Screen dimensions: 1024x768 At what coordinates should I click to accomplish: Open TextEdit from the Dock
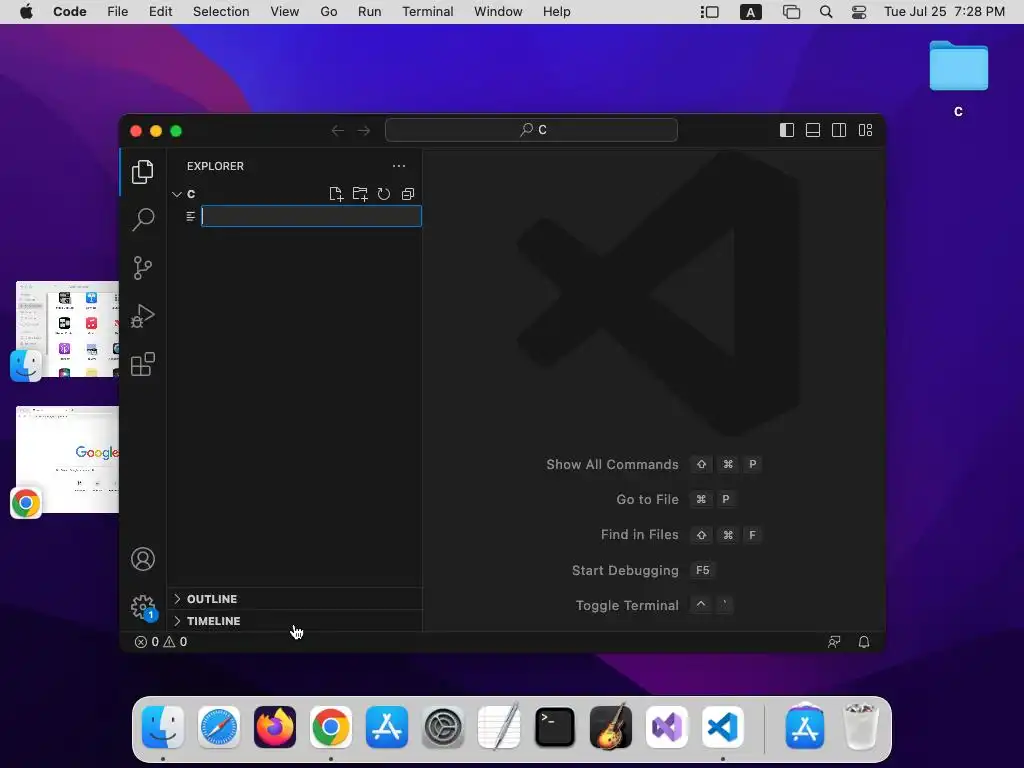(x=500, y=727)
